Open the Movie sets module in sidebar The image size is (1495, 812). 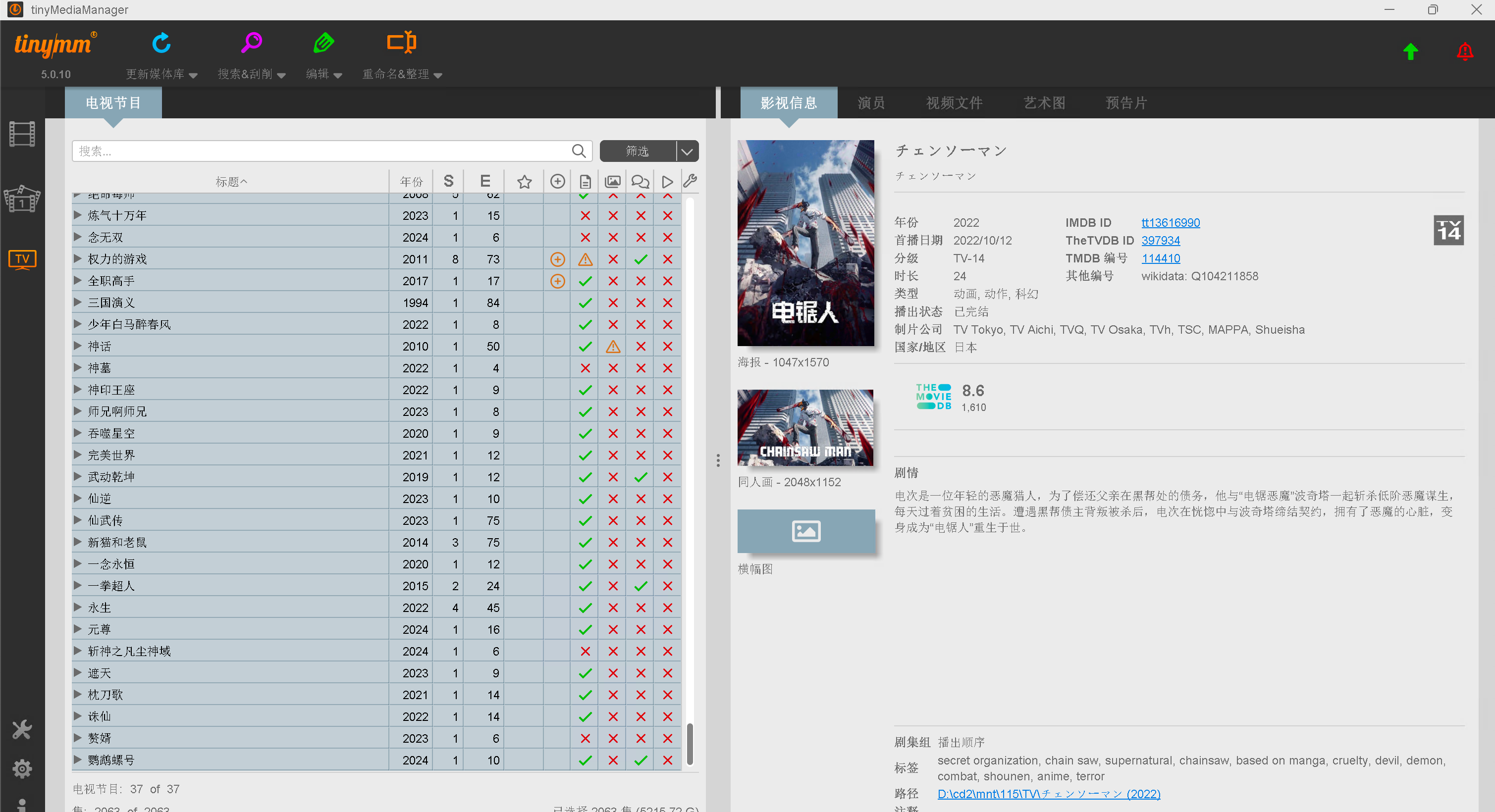pos(22,199)
